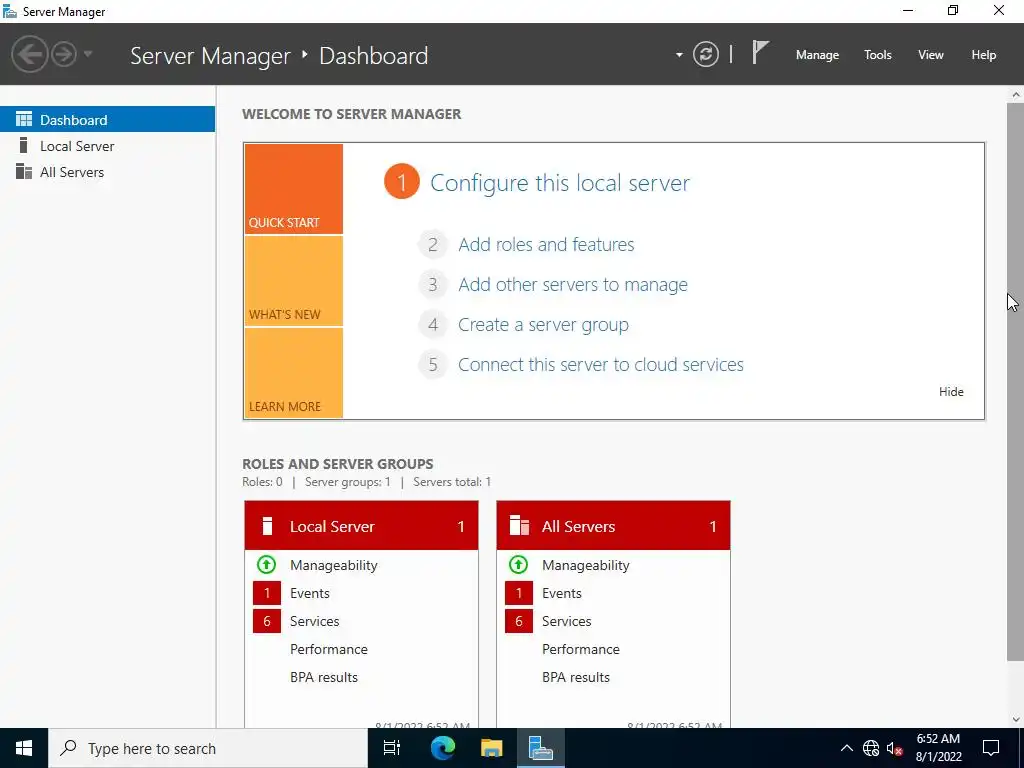This screenshot has width=1024, height=768.
Task: Click the scrollbar down arrow
Action: [x=1016, y=720]
